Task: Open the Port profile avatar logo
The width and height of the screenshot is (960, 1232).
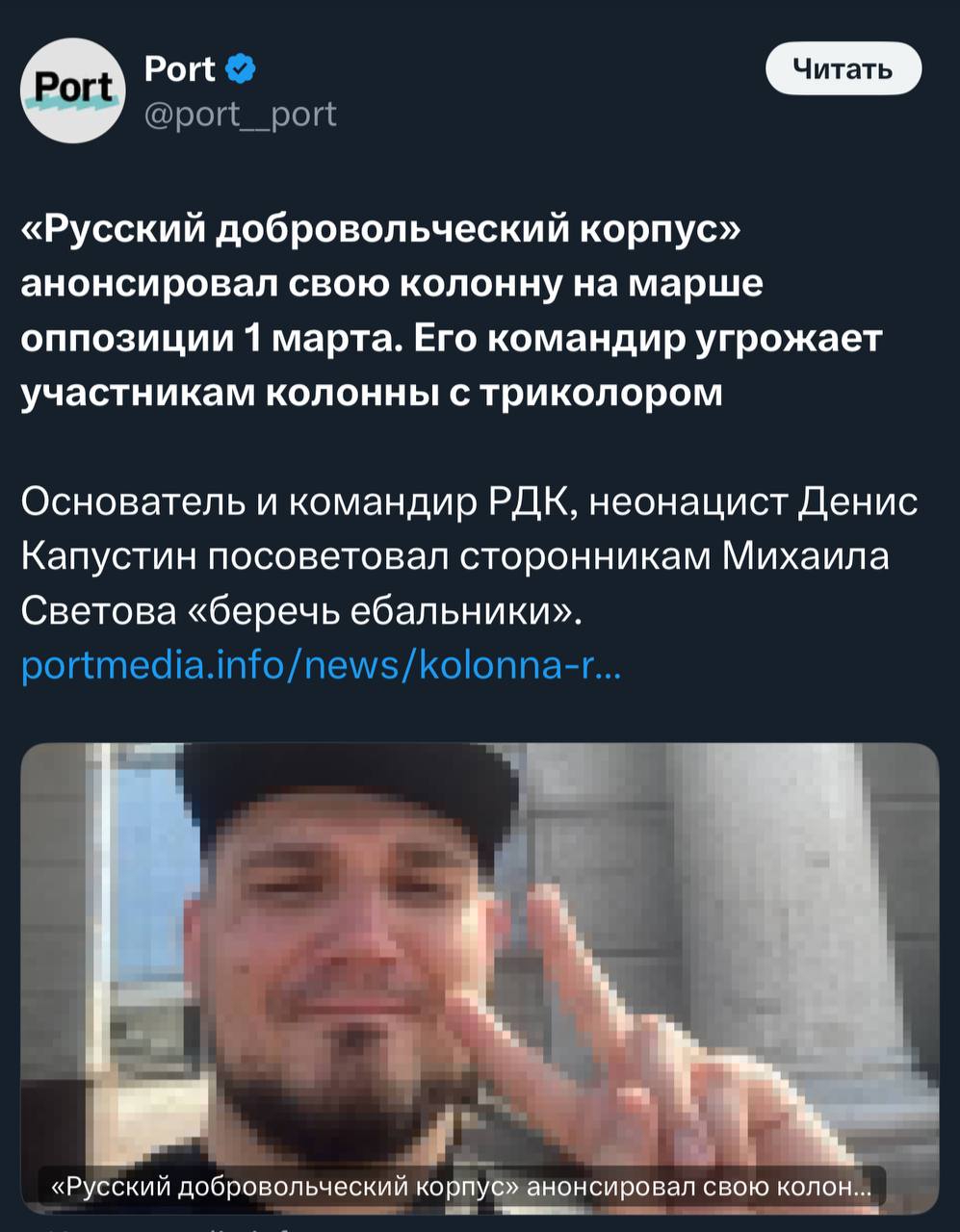Action: coord(73,91)
